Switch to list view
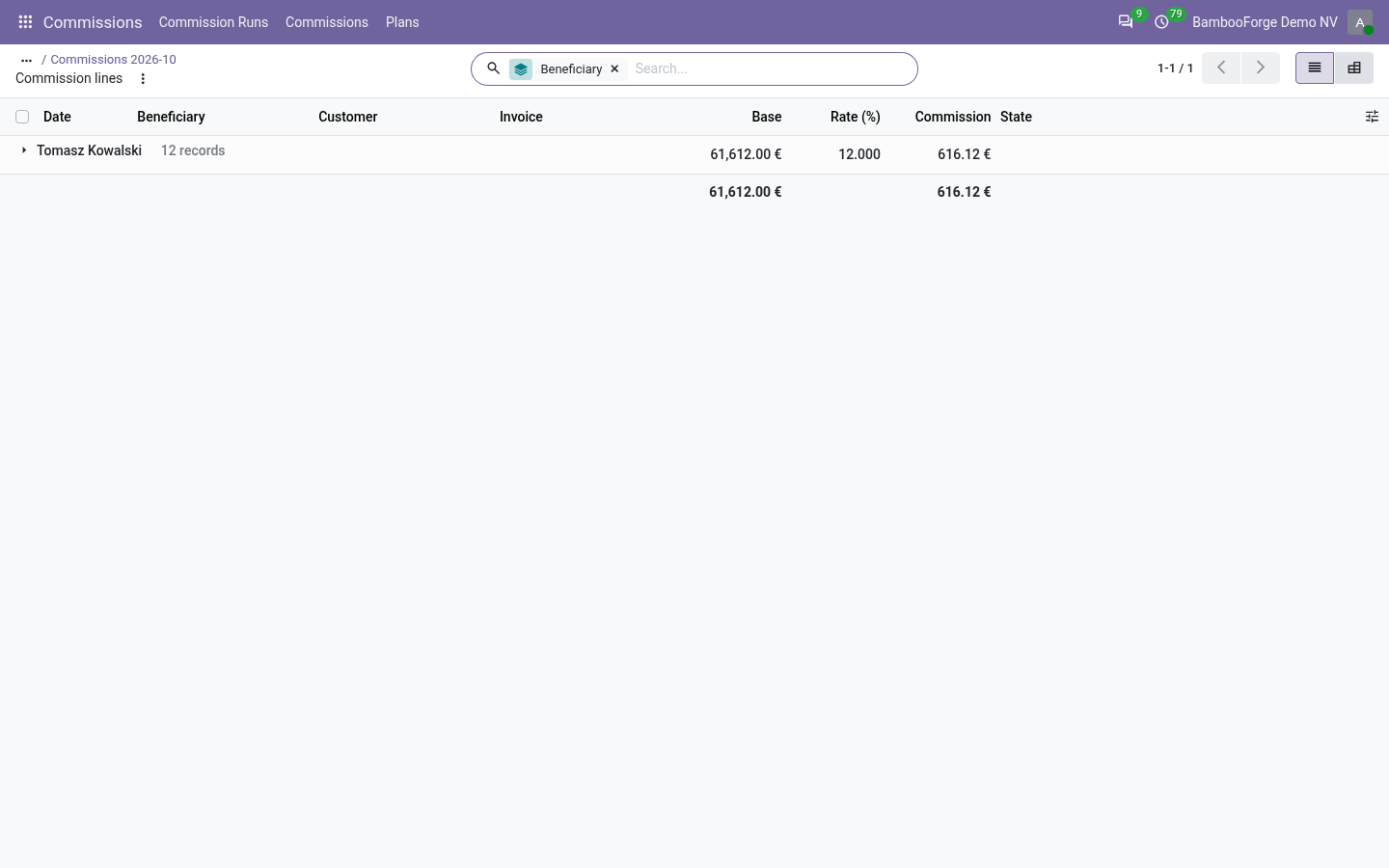 click(x=1315, y=68)
